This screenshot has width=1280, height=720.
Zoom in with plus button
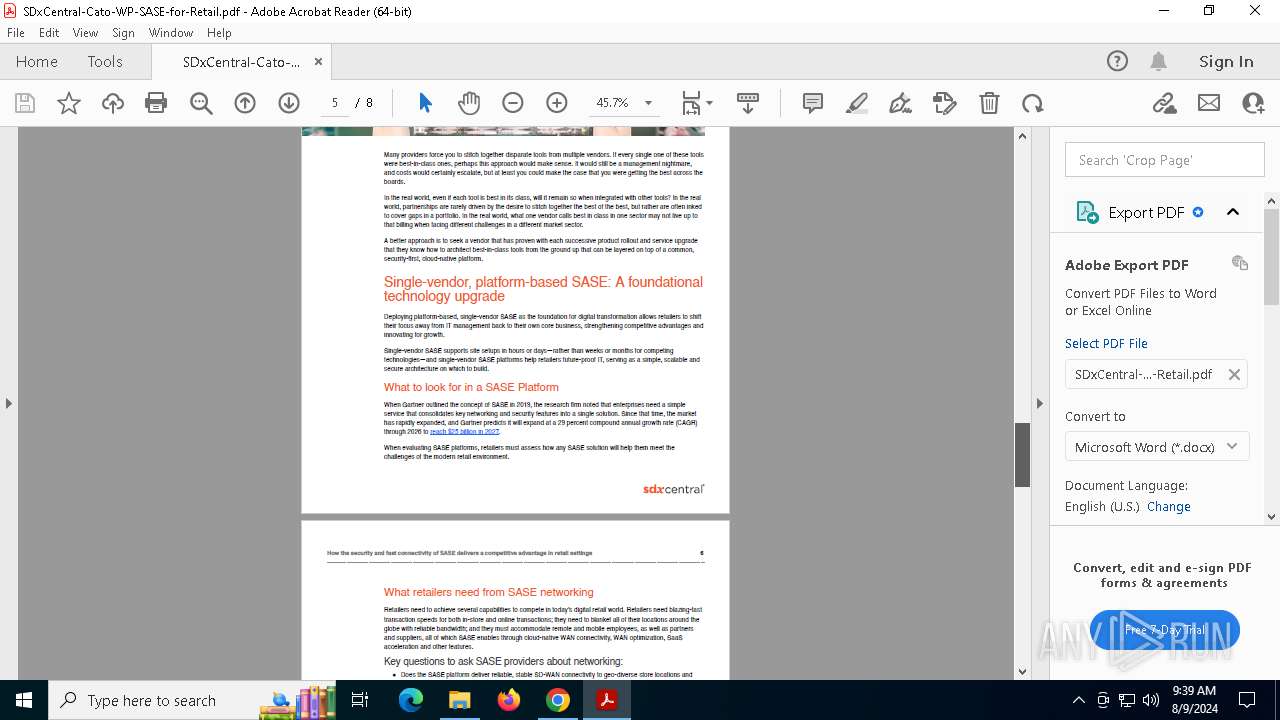point(557,103)
